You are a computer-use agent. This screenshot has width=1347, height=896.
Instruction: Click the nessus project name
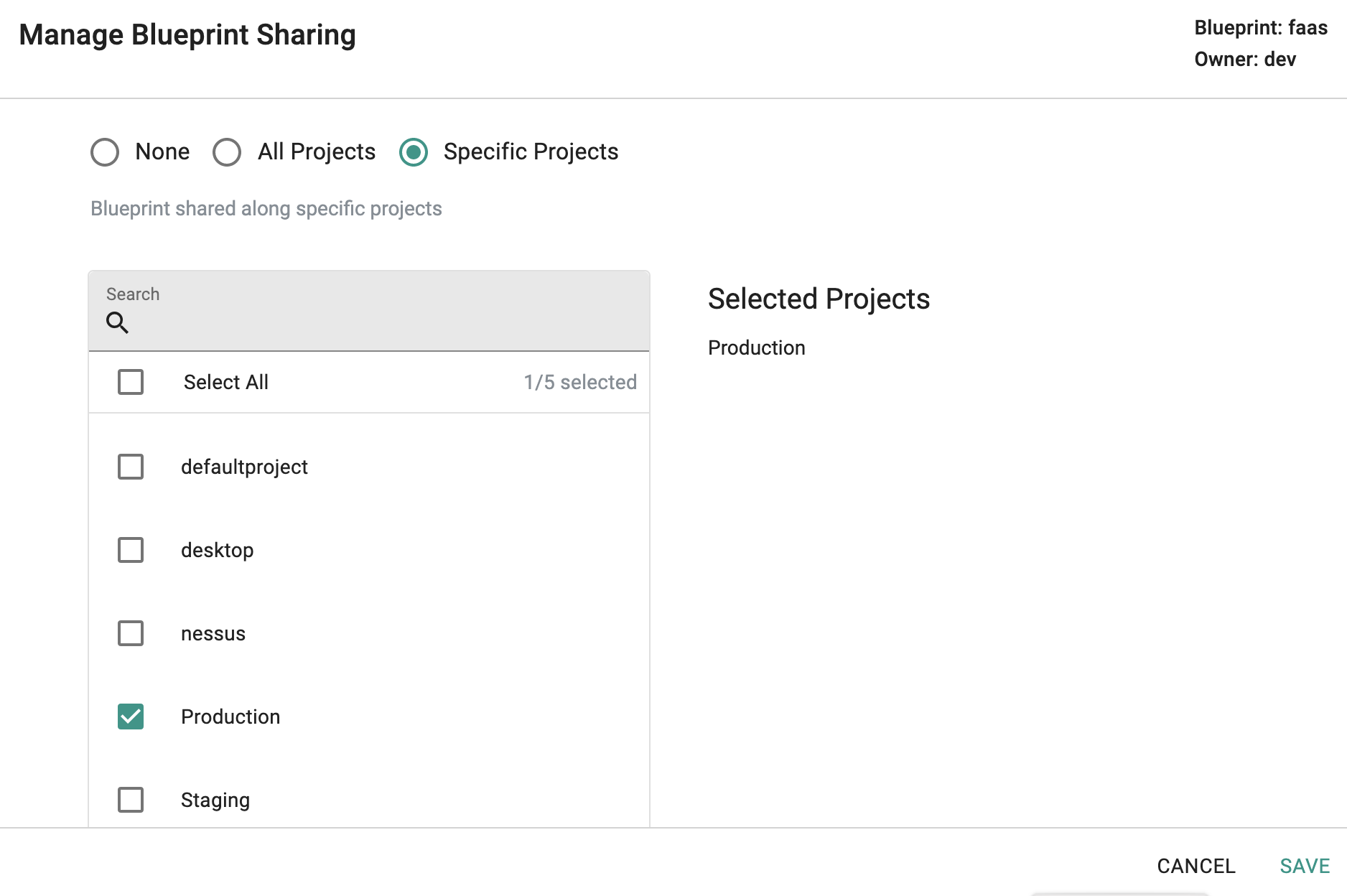[x=213, y=634]
